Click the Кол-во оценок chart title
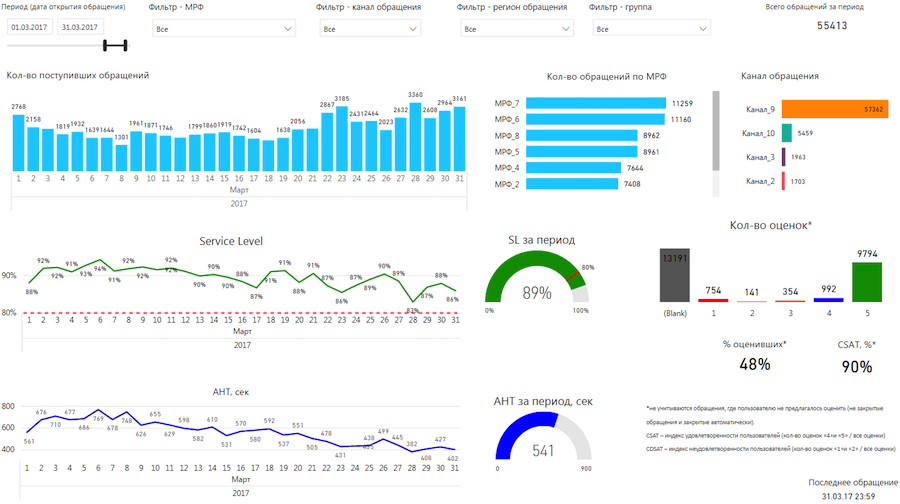This screenshot has height=504, width=900. pyautogui.click(x=770, y=226)
